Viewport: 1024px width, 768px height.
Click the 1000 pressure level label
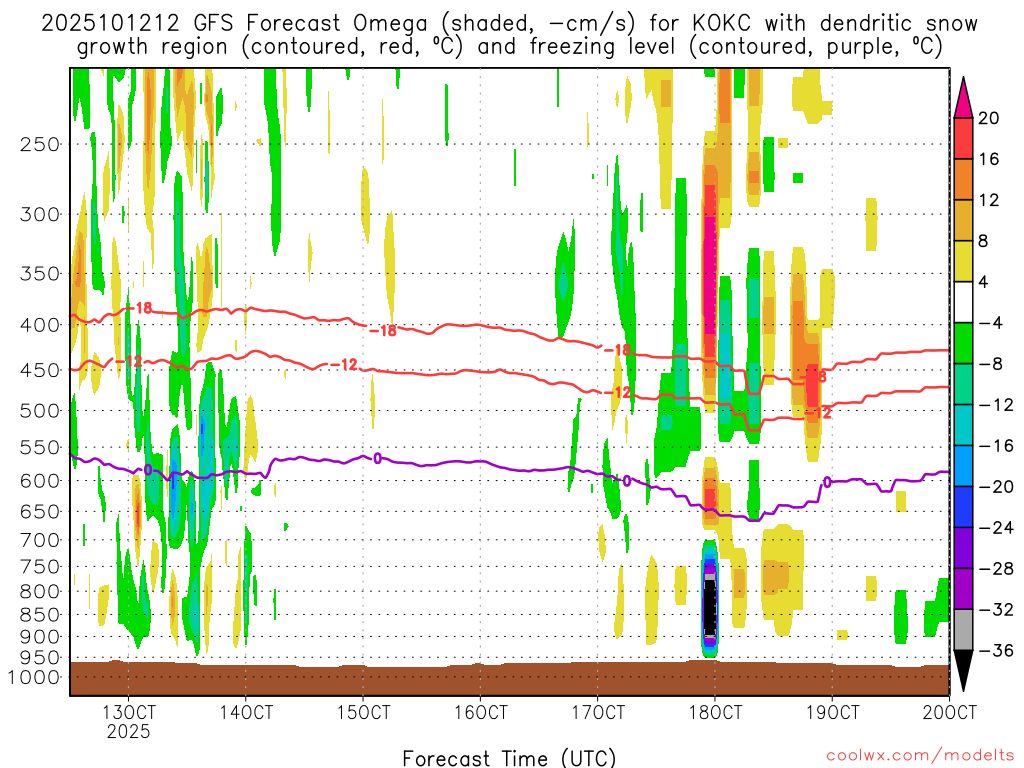pyautogui.click(x=35, y=677)
